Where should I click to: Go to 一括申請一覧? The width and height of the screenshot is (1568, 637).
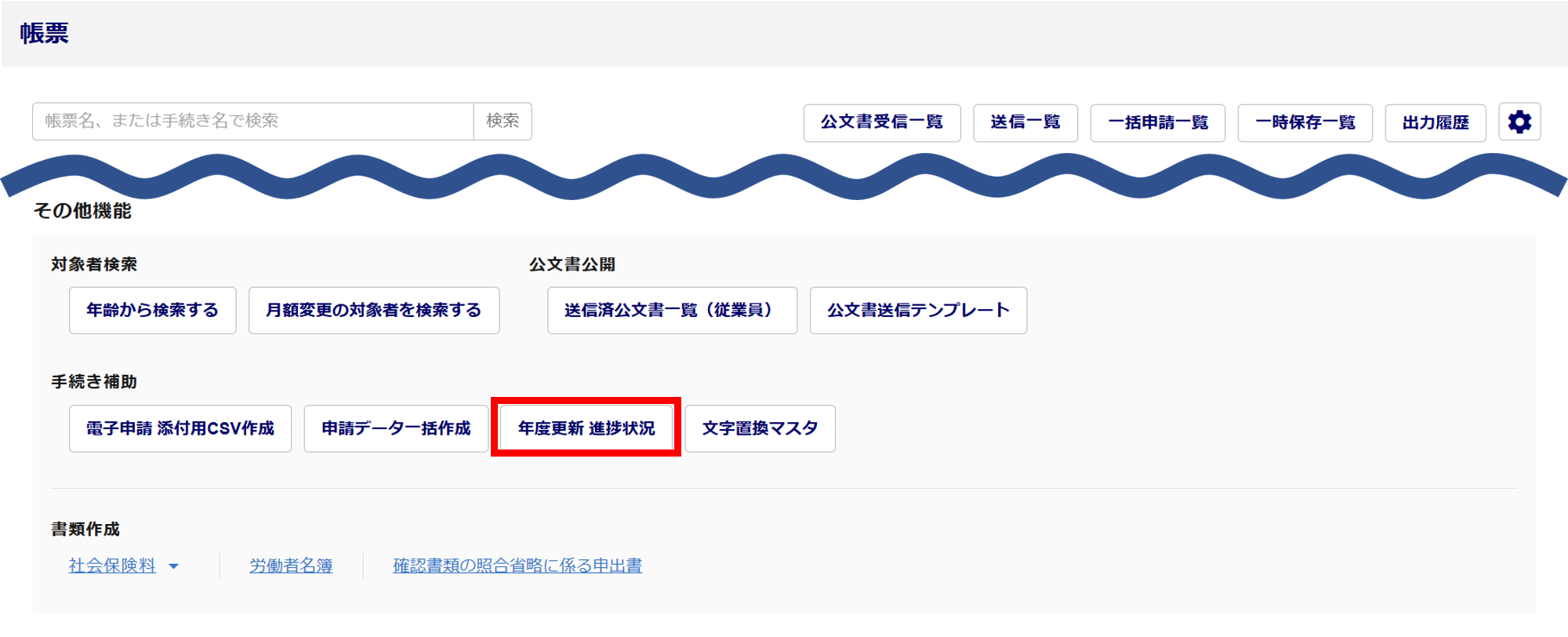point(1157,122)
